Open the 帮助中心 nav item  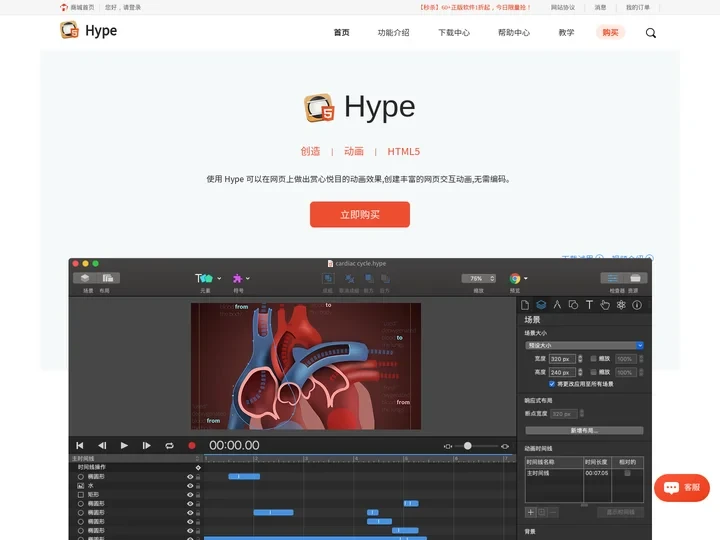514,33
